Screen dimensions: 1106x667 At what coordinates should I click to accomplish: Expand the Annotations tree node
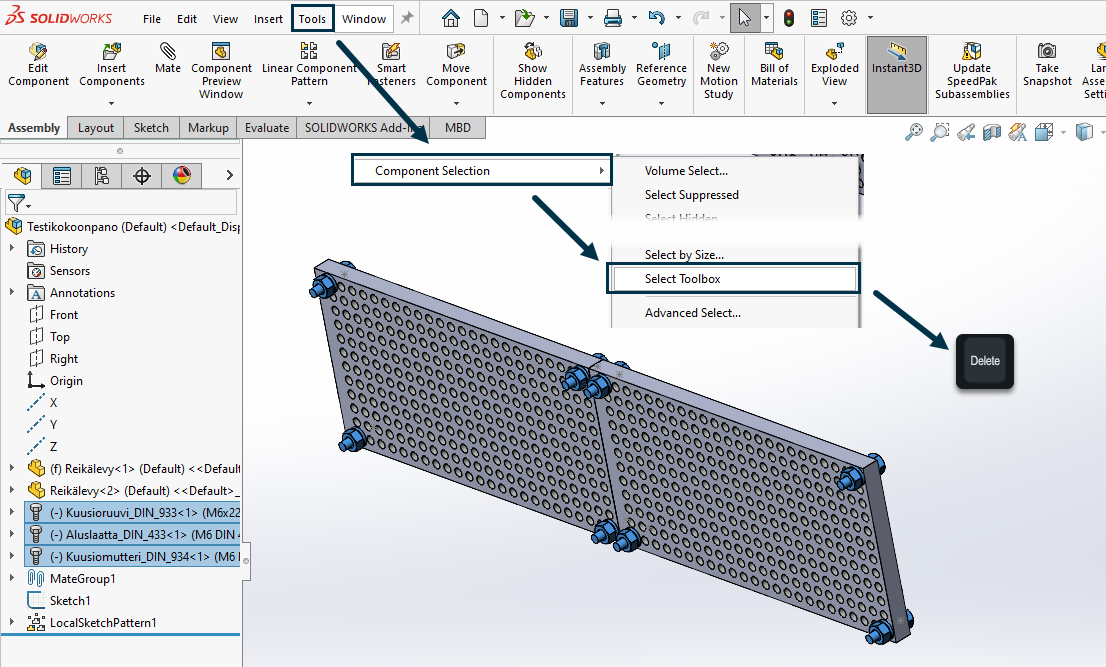(12, 292)
